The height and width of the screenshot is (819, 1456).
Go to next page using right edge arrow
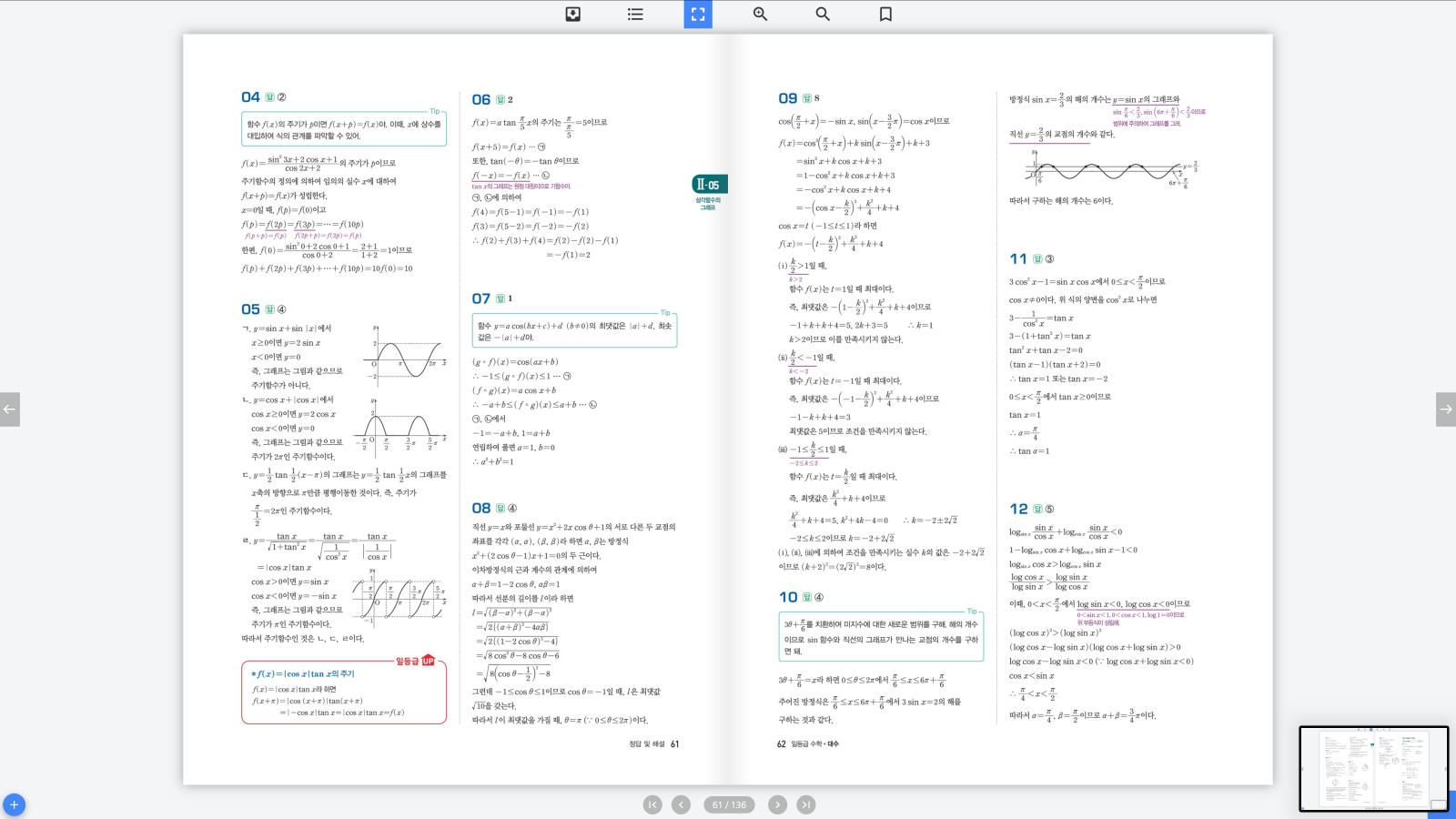[x=1445, y=409]
